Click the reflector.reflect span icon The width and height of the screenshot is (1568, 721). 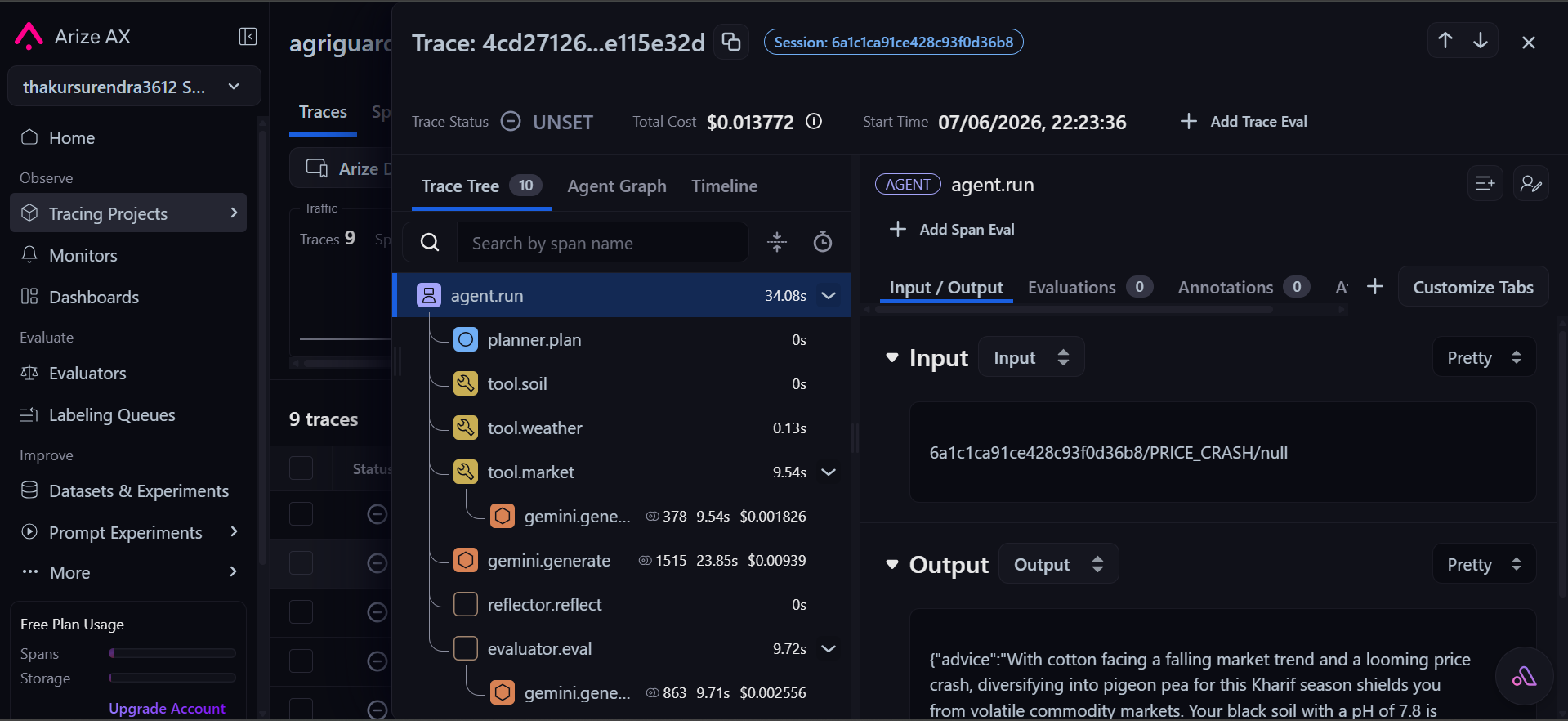click(466, 604)
